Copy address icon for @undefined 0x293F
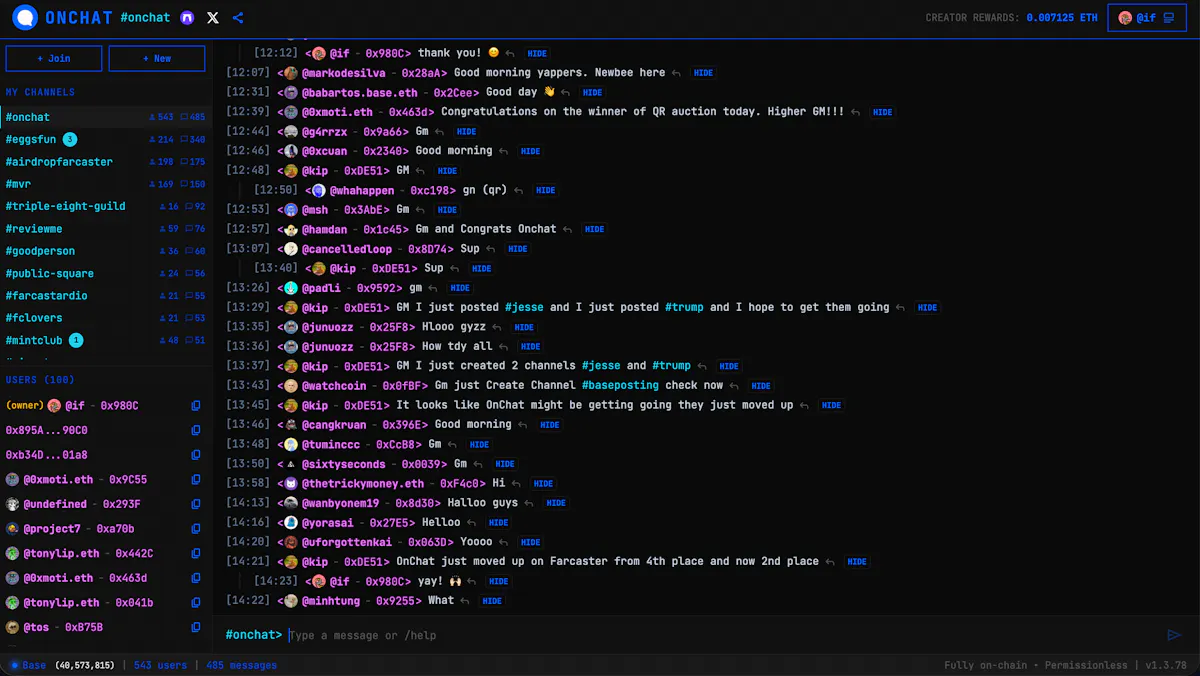Image resolution: width=1200 pixels, height=676 pixels. (x=196, y=504)
